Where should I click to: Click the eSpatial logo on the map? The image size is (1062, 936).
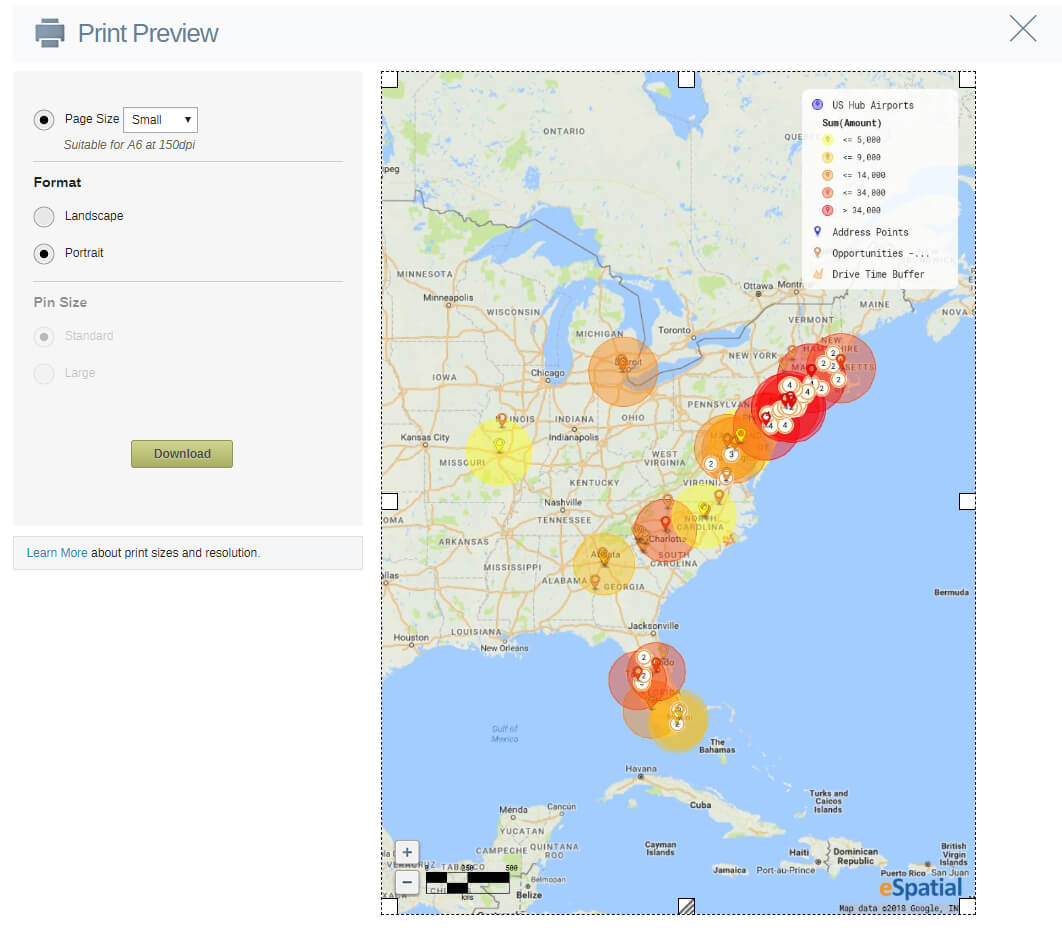[920, 888]
